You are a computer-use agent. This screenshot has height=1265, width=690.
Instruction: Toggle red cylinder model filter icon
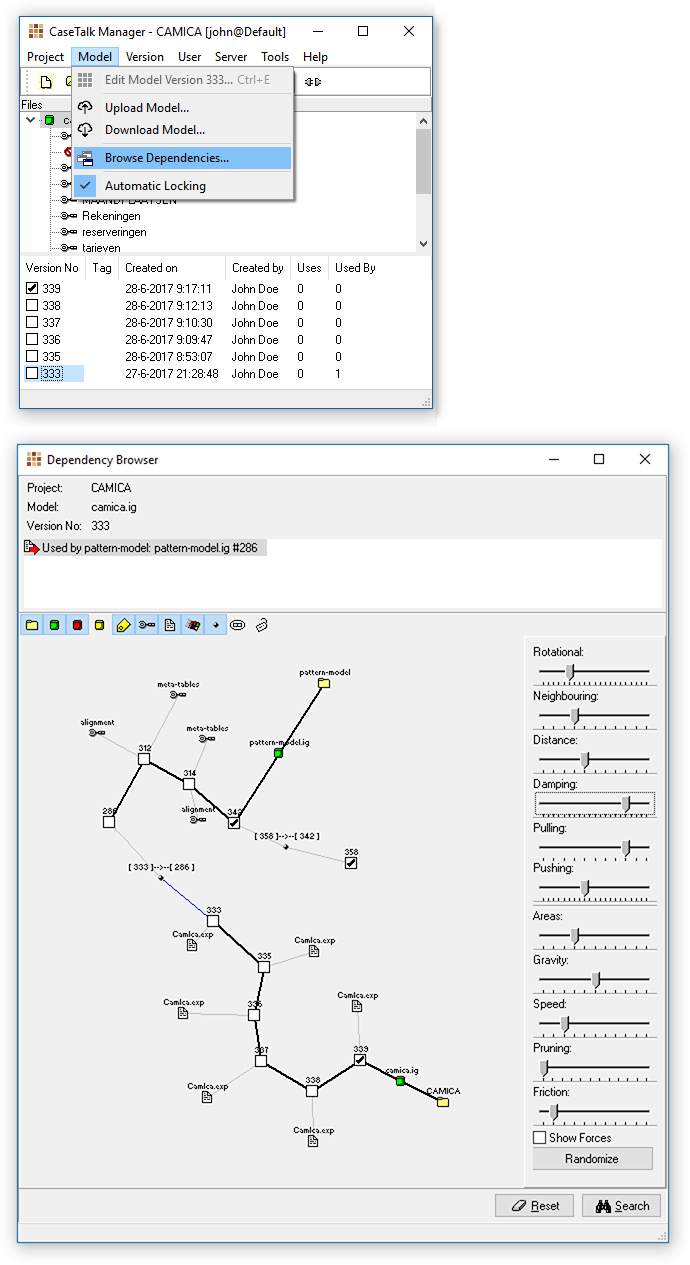click(77, 625)
